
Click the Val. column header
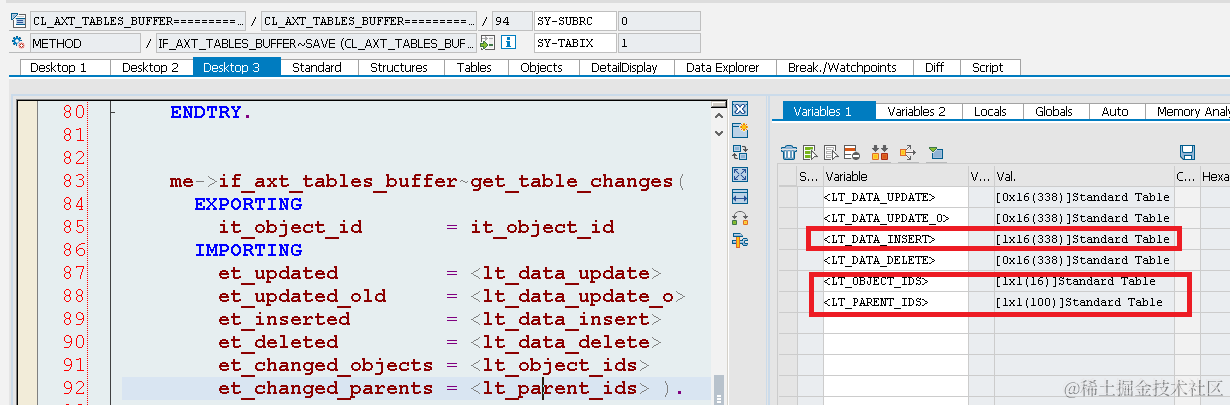click(1083, 176)
